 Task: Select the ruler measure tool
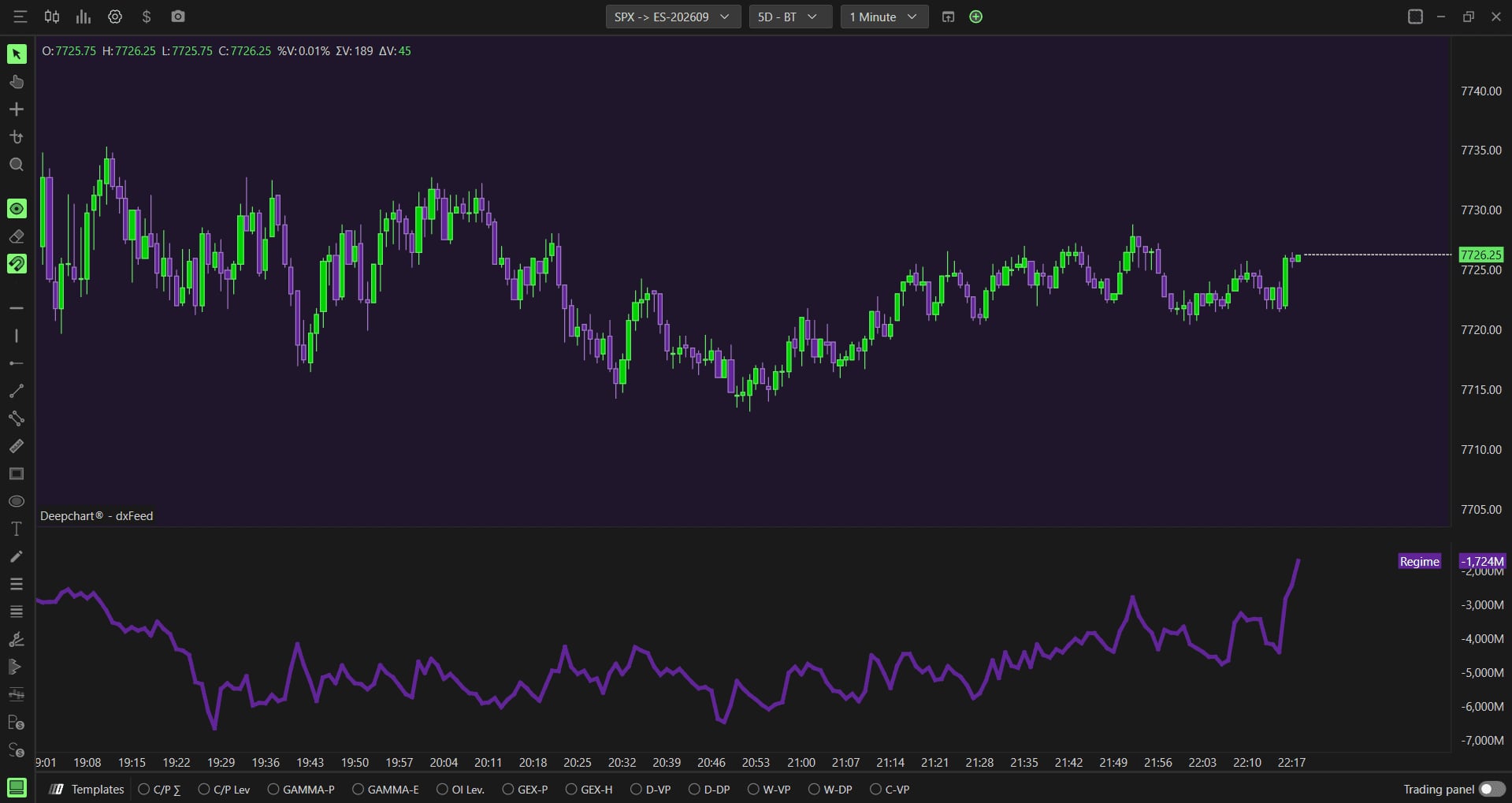tap(17, 446)
